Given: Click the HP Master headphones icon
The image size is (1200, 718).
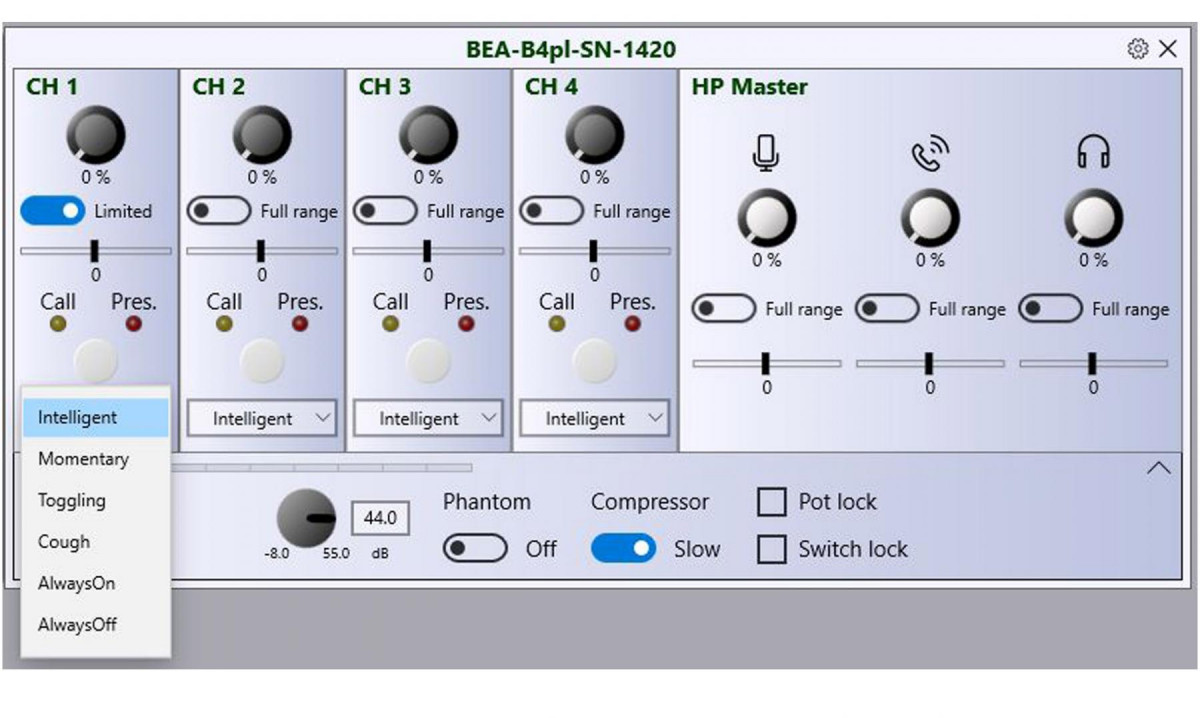Looking at the screenshot, I should pos(1093,153).
